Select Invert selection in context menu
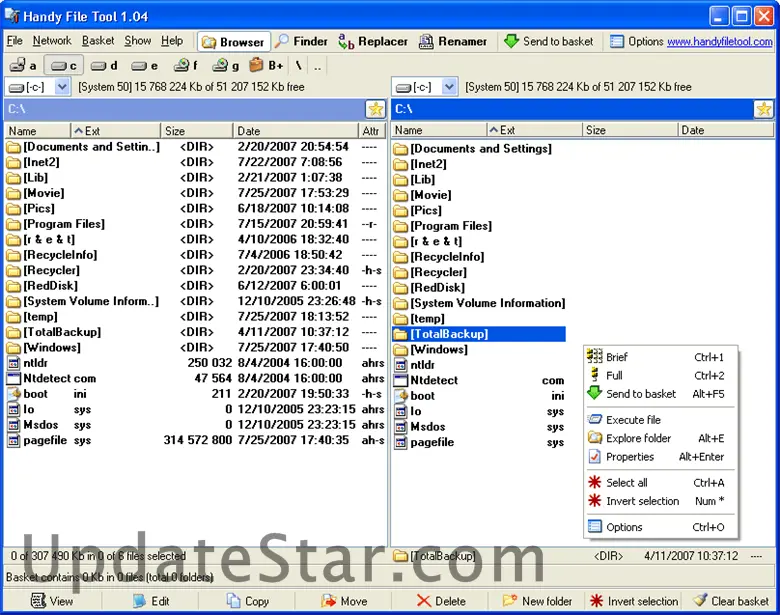Image resolution: width=780 pixels, height=615 pixels. pos(642,501)
